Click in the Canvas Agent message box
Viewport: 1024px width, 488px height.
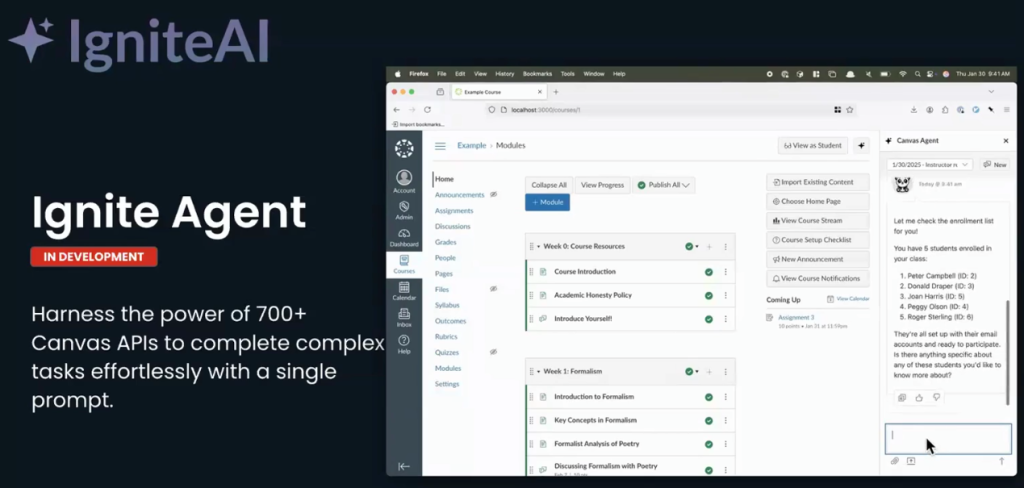tap(948, 439)
